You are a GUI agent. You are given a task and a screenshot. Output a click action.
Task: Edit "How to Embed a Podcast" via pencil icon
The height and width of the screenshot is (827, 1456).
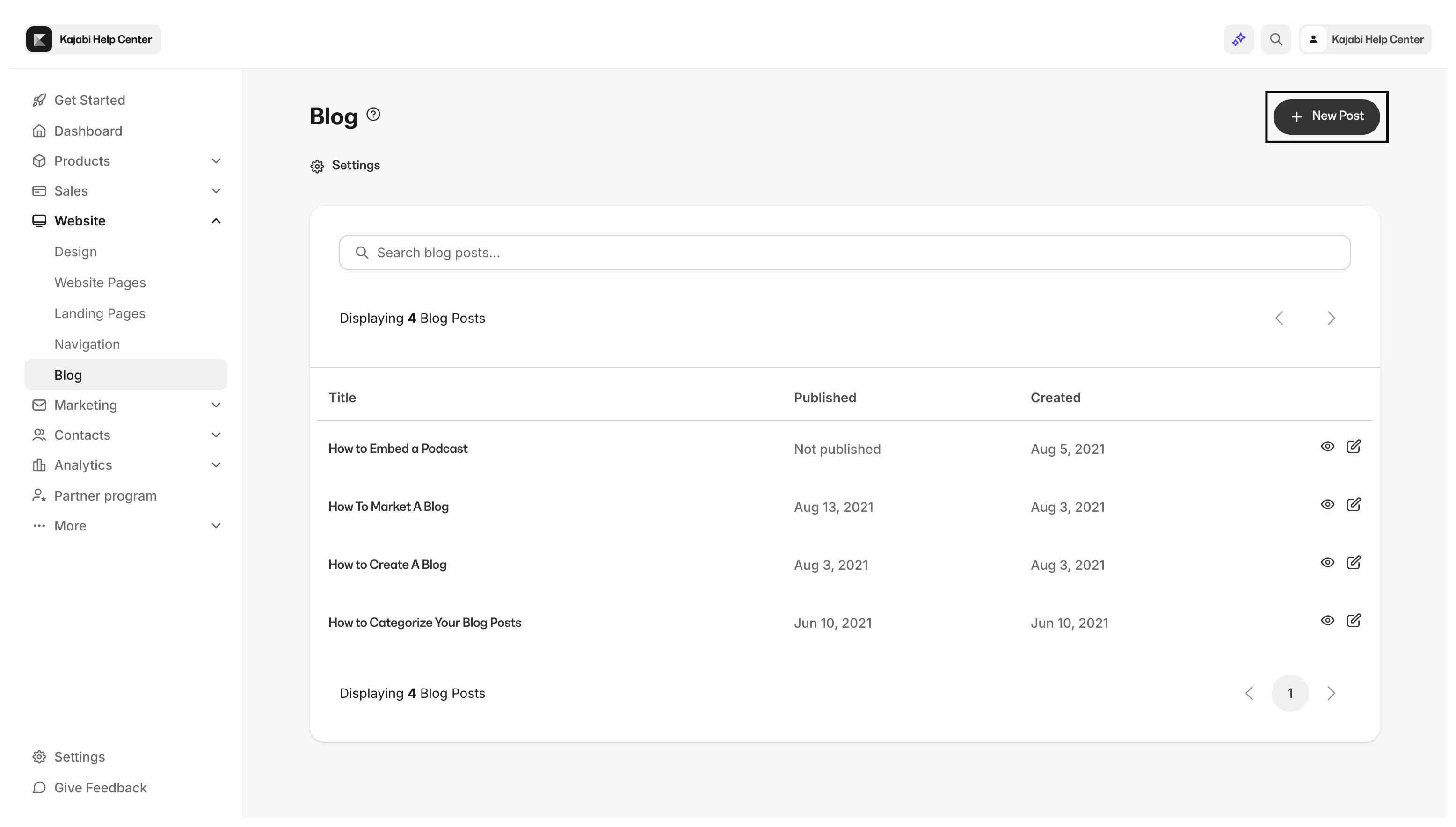pos(1354,446)
